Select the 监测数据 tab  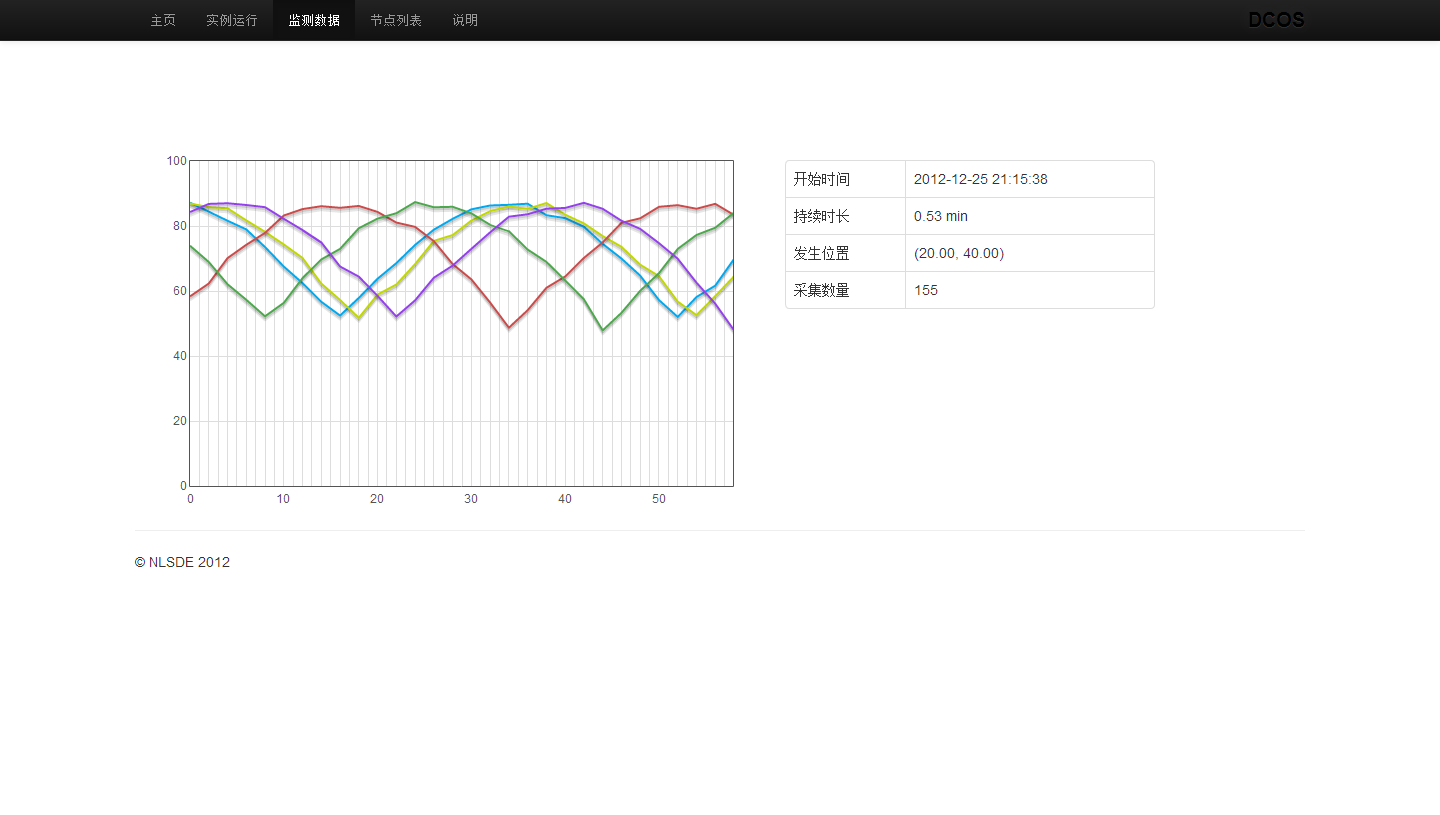314,20
